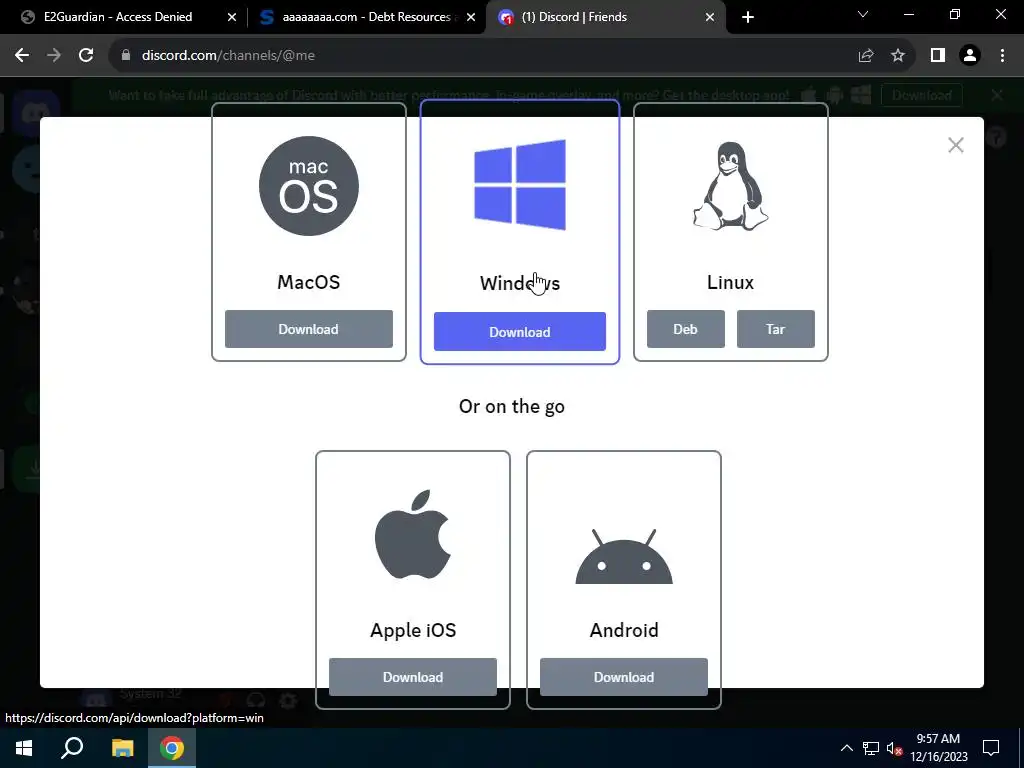The height and width of the screenshot is (768, 1024).
Task: Show hidden system tray icons
Action: (x=846, y=748)
